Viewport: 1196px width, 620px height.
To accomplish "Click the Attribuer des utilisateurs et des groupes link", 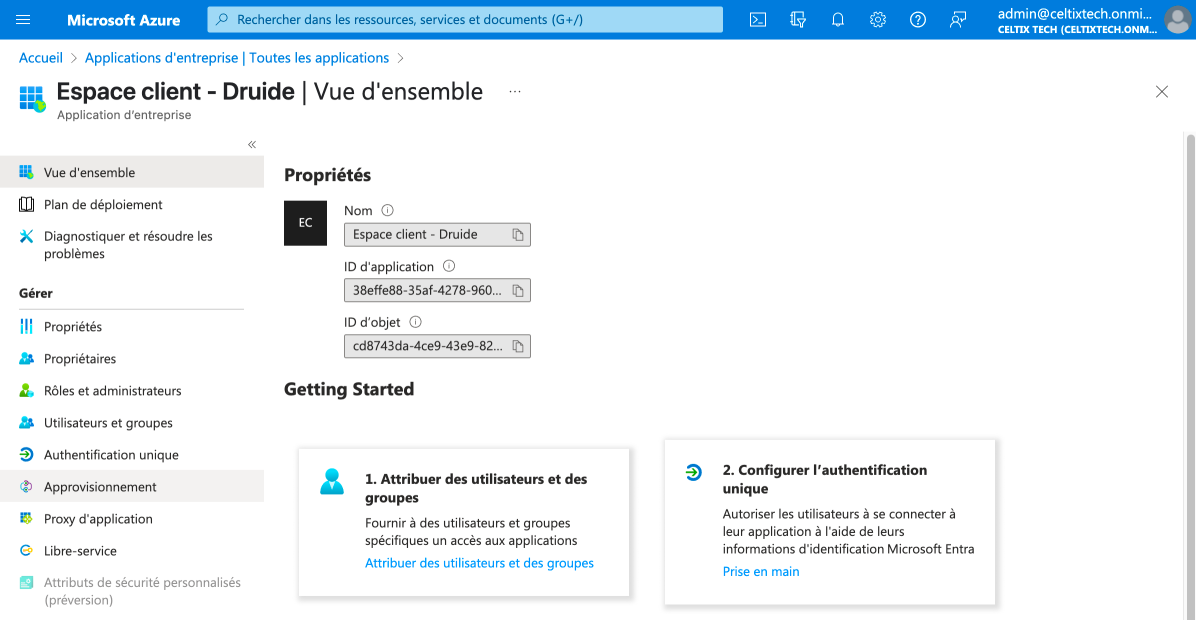I will point(479,563).
